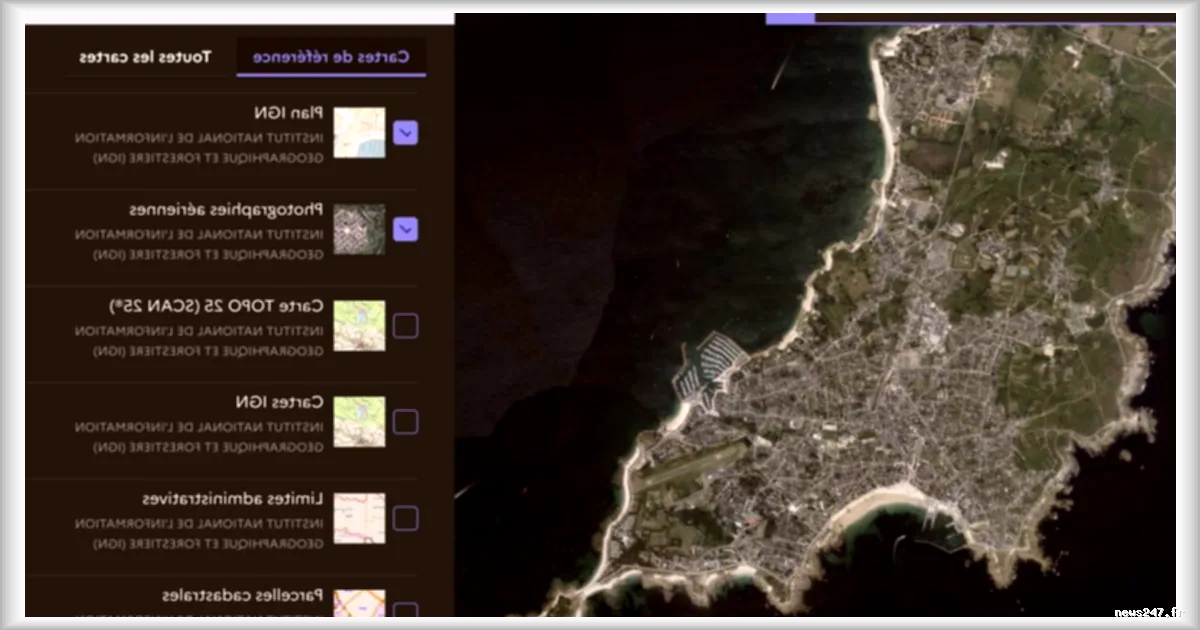The height and width of the screenshot is (630, 1200).
Task: Switch to the Cartes de référence tab
Action: (331, 57)
